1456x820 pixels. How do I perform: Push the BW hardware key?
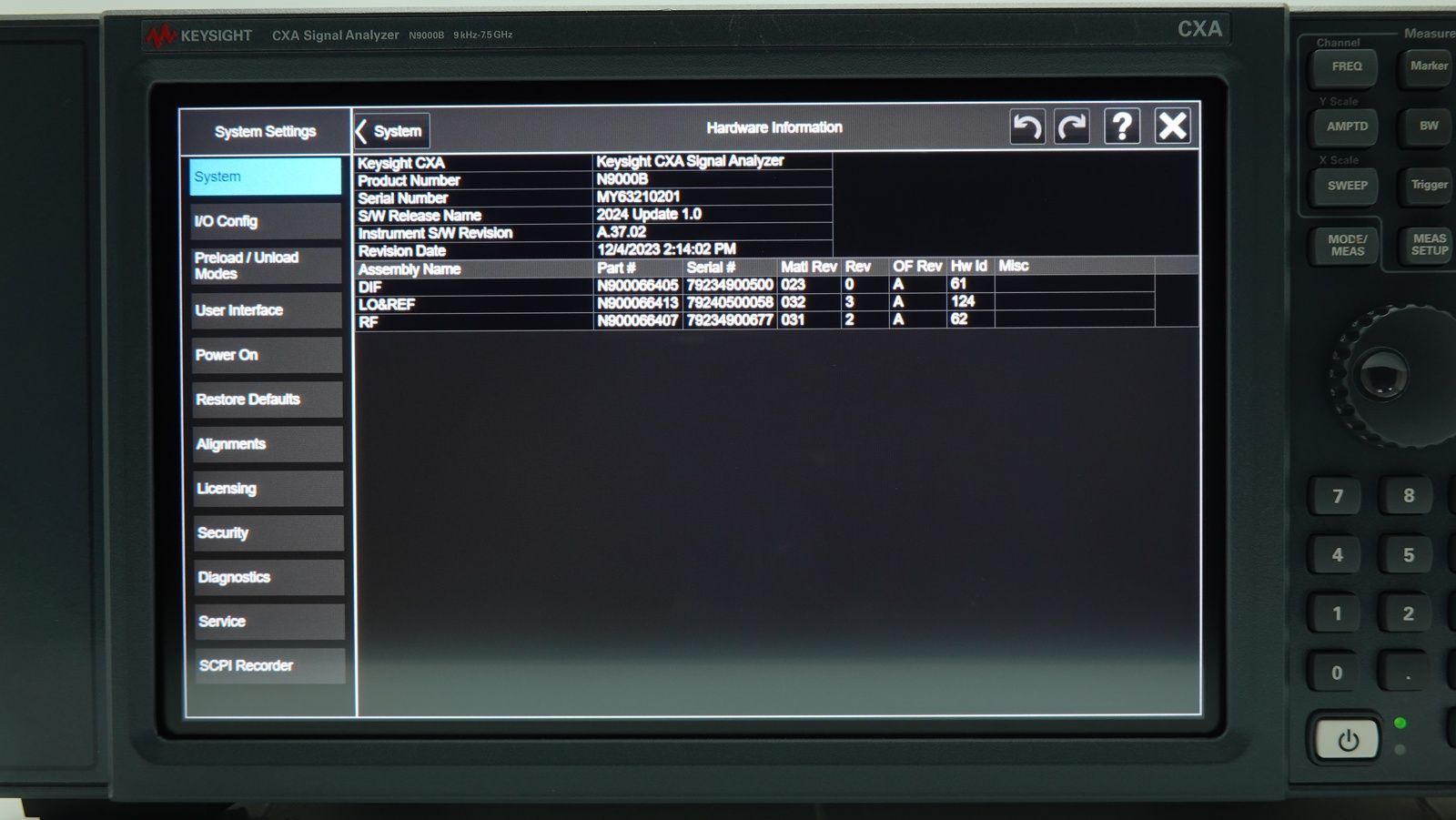pyautogui.click(x=1427, y=127)
